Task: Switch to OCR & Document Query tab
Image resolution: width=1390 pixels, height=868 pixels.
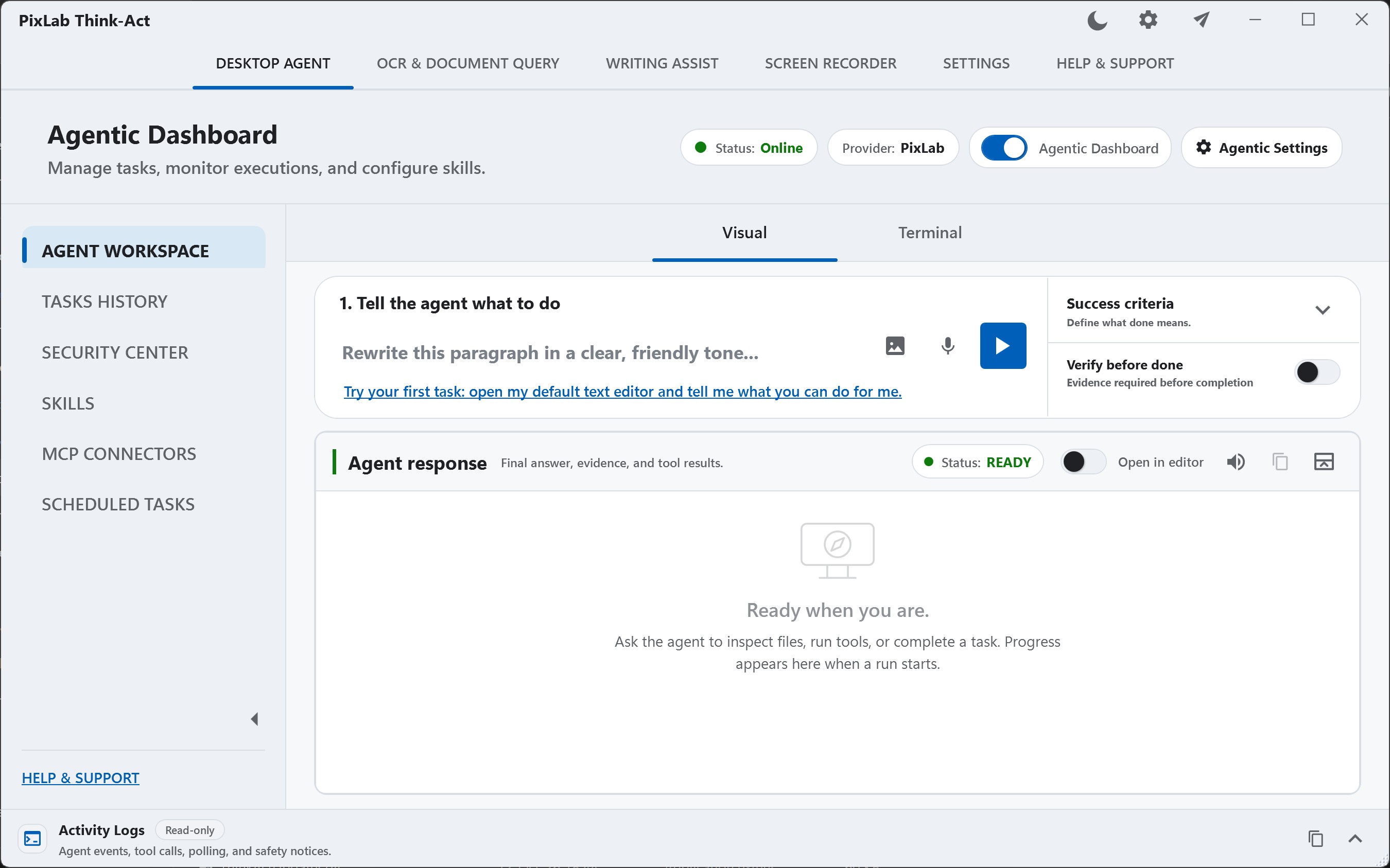Action: [x=467, y=63]
